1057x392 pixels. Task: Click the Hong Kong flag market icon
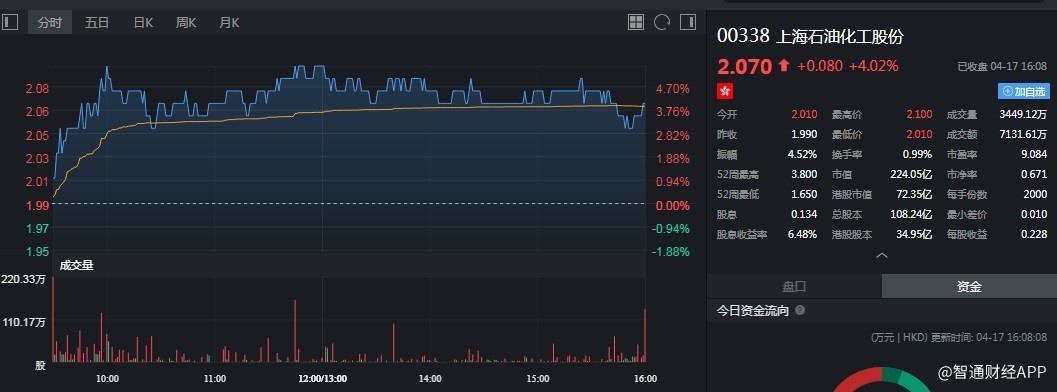coord(725,90)
